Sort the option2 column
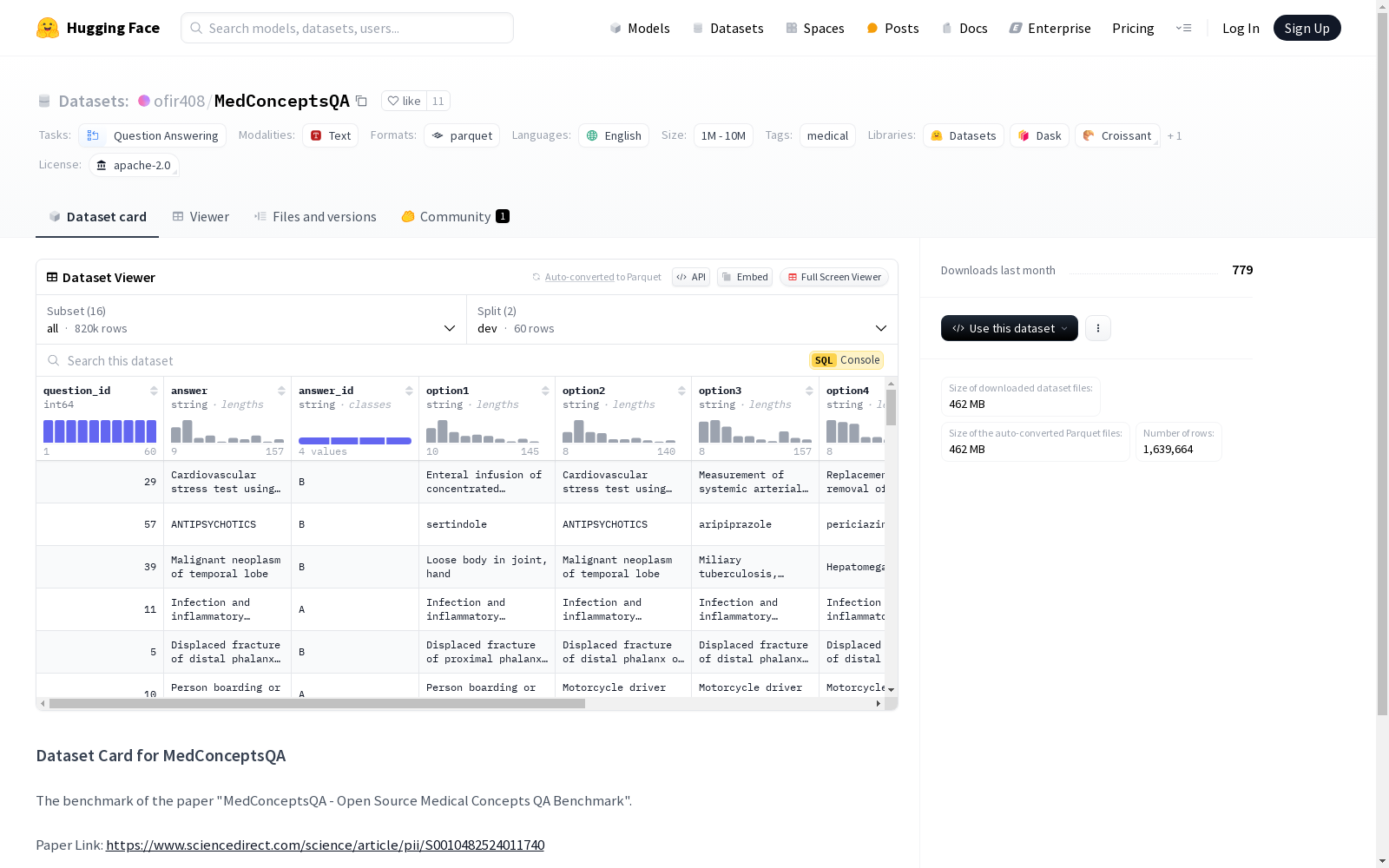Screen dimensions: 1389x868 pyautogui.click(x=681, y=391)
